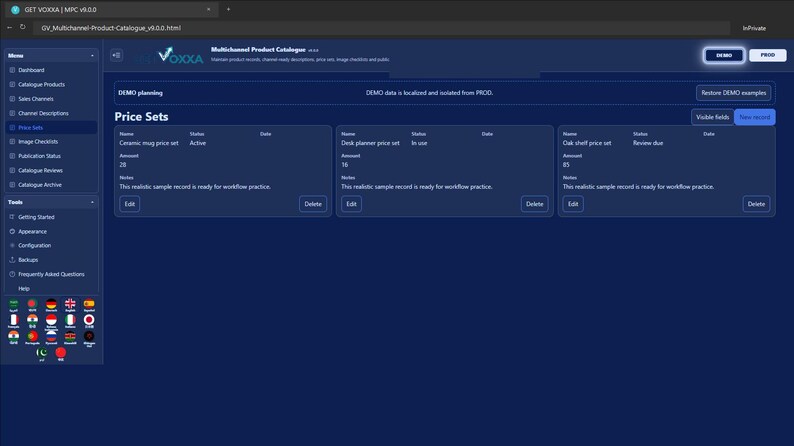The image size is (794, 446).
Task: Switch language with the Japanese flag
Action: pos(89,321)
